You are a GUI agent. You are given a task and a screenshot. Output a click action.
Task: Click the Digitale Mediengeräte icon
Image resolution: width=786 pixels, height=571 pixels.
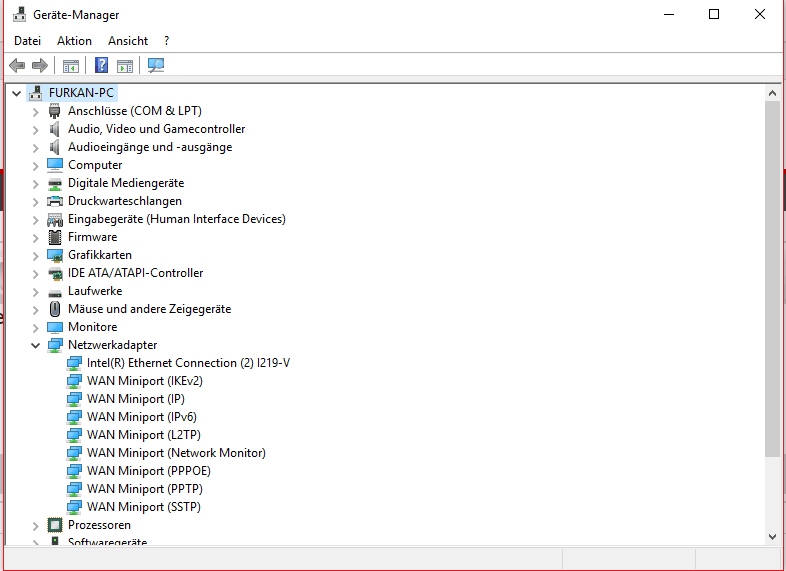[x=55, y=183]
